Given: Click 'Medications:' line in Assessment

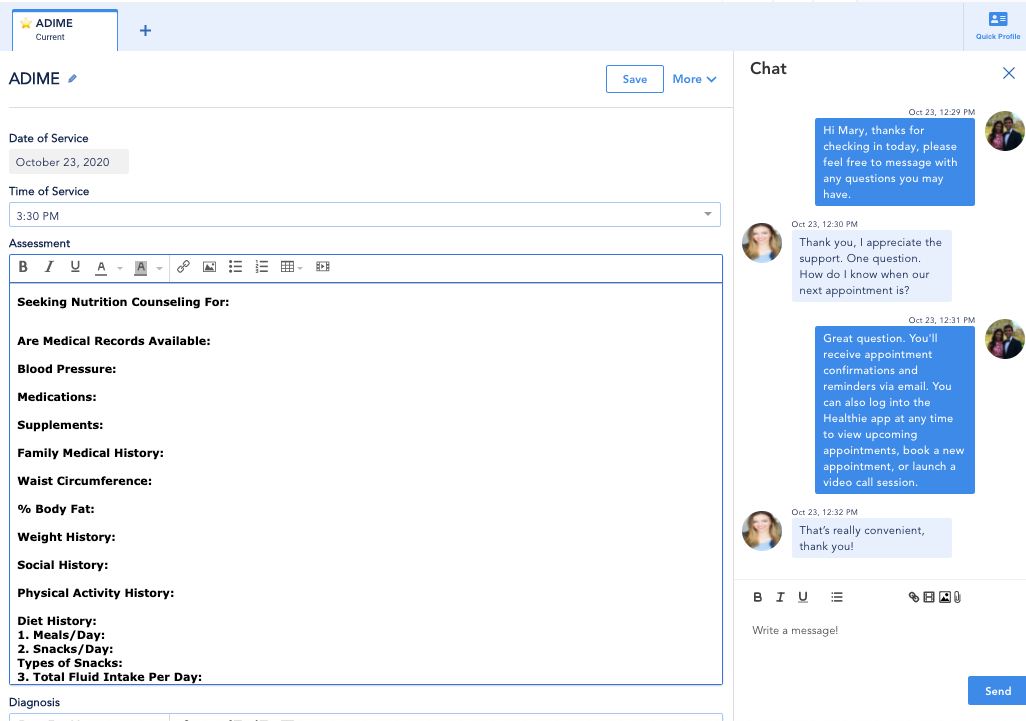Looking at the screenshot, I should pyautogui.click(x=57, y=397).
